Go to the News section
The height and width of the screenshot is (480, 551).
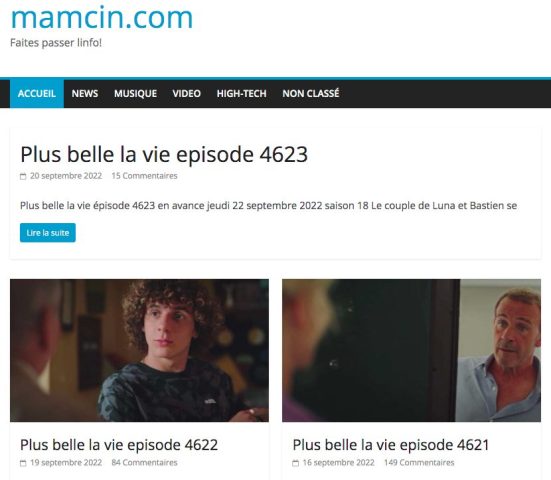[85, 93]
